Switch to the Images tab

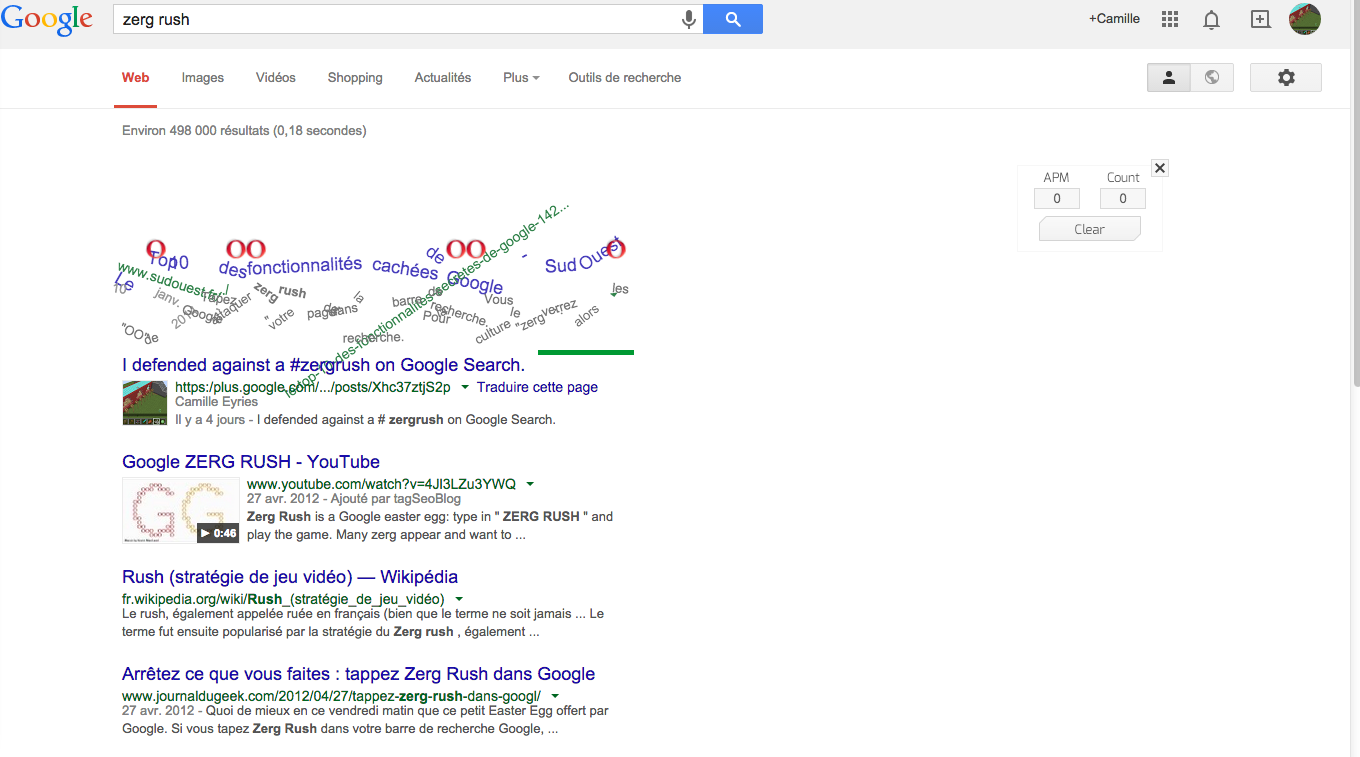point(203,77)
